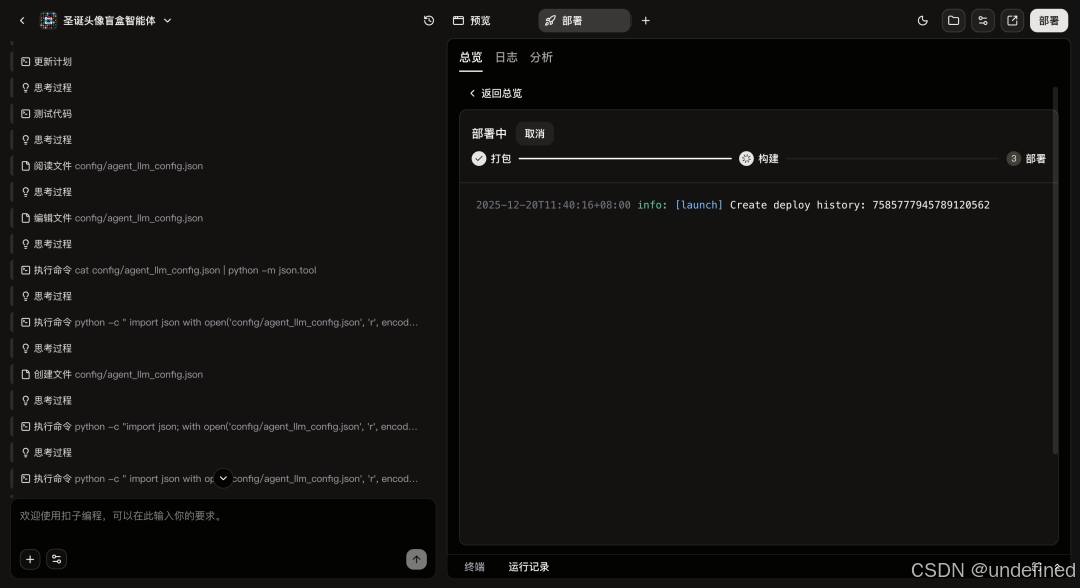Expand the 测试代码 step
The width and height of the screenshot is (1080, 588).
pyautogui.click(x=46, y=114)
